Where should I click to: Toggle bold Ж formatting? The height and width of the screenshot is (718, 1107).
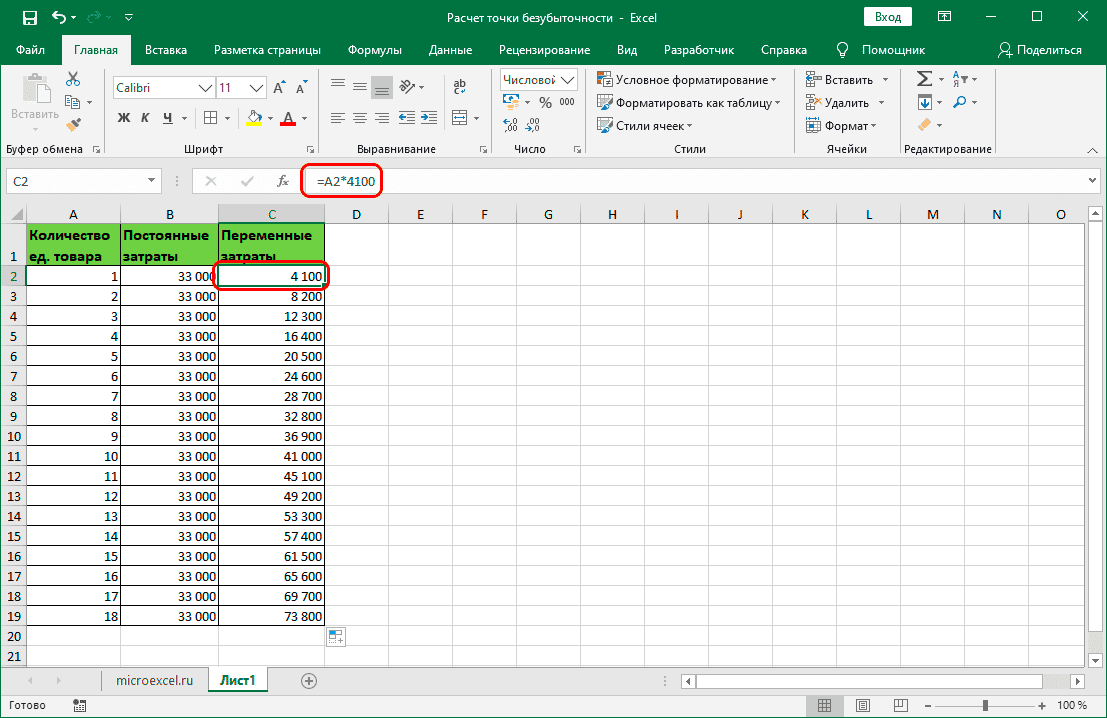pos(125,118)
